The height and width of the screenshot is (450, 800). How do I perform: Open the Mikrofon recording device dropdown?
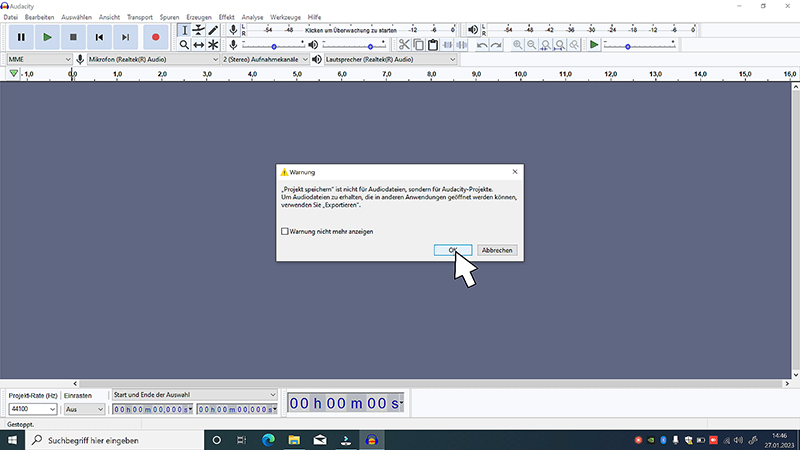click(153, 60)
